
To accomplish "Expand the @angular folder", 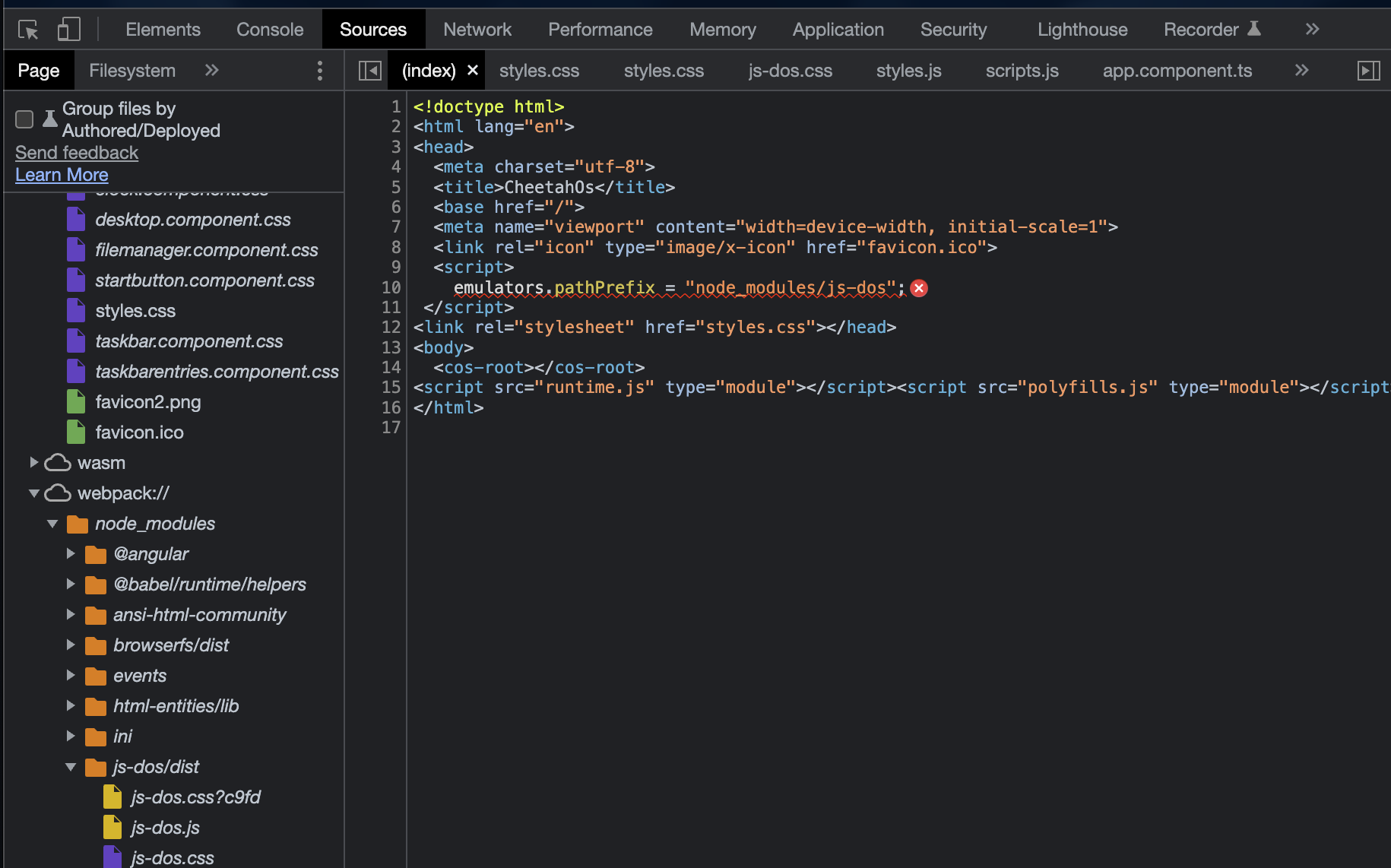I will (71, 553).
